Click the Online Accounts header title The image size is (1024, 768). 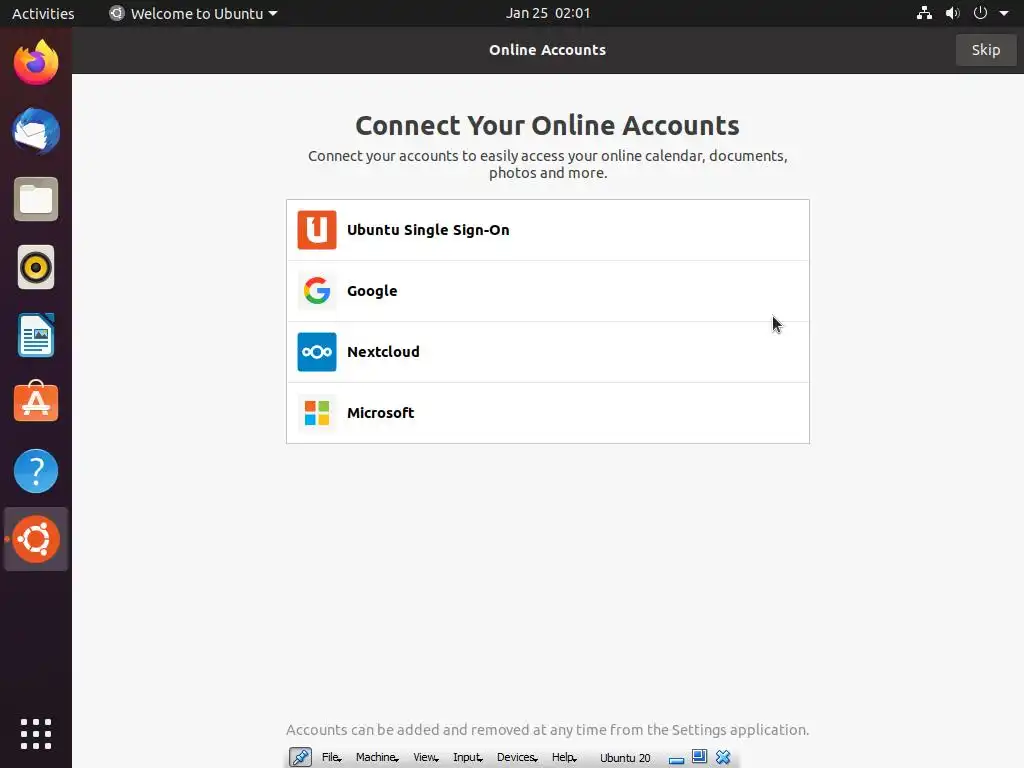click(548, 50)
